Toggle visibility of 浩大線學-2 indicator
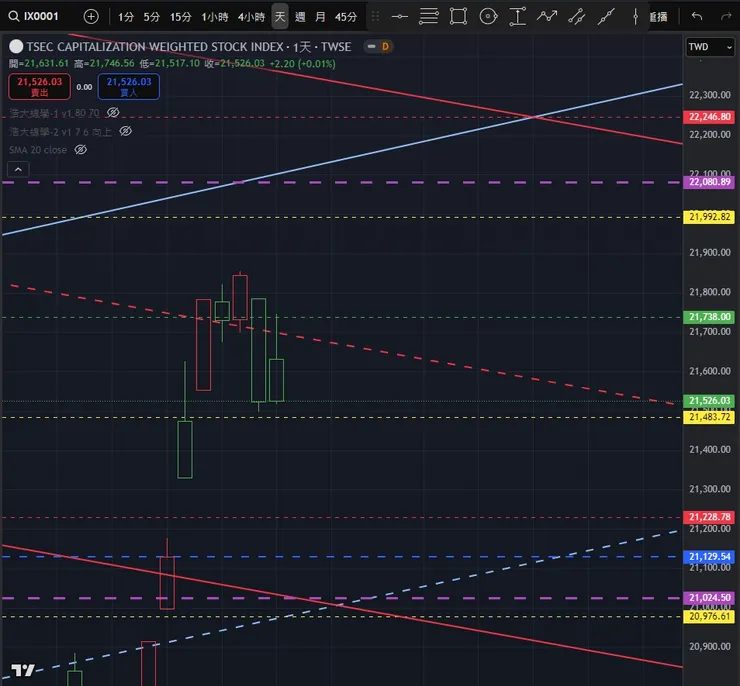Image resolution: width=740 pixels, height=686 pixels. 125,131
